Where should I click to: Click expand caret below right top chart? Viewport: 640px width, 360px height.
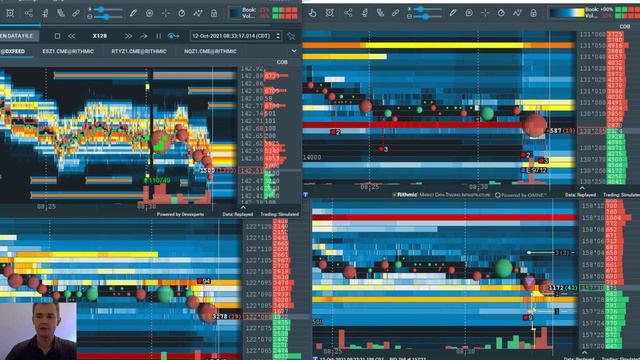(582, 188)
